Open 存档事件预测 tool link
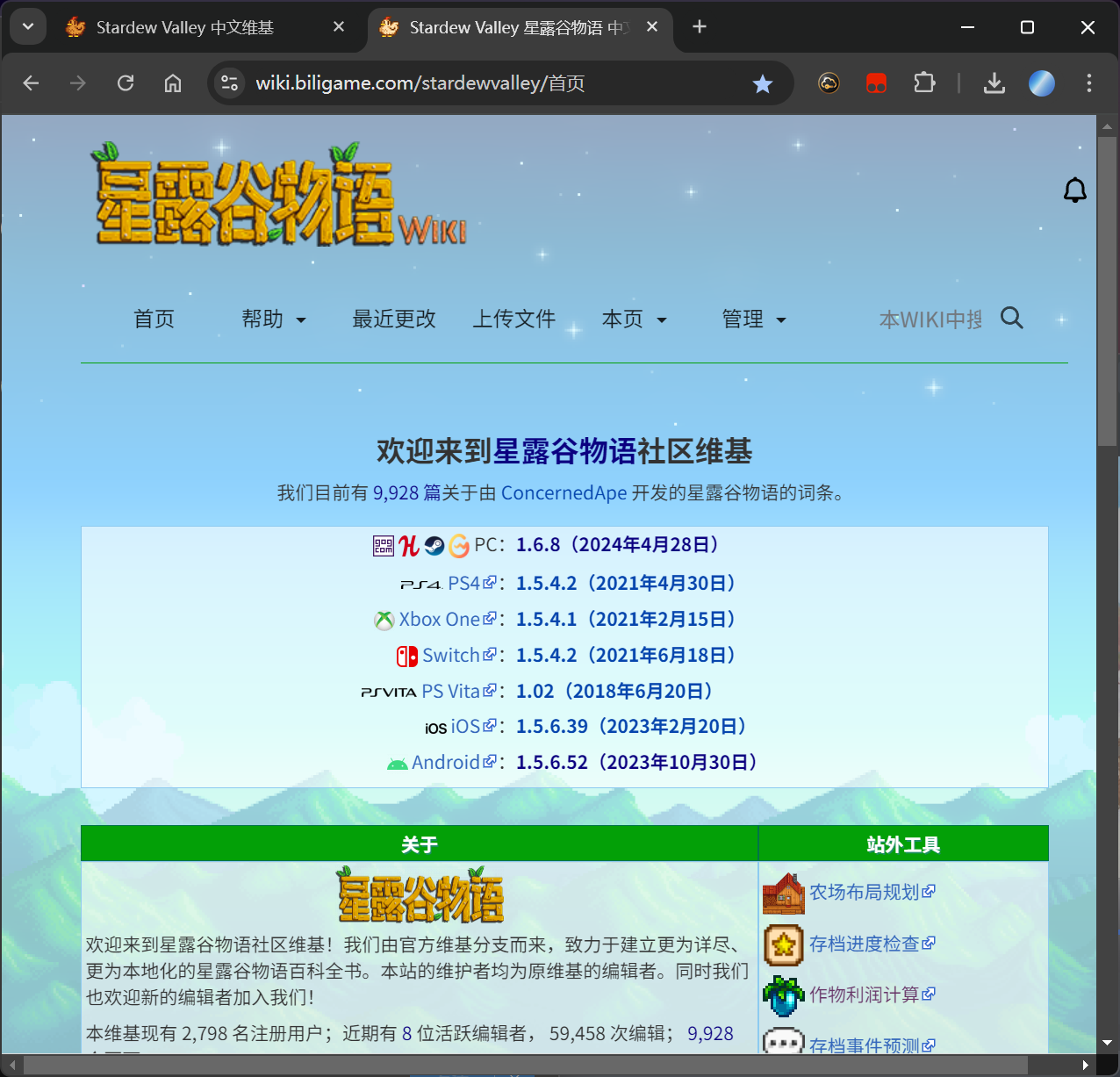Viewport: 1120px width, 1077px height. [x=872, y=1045]
